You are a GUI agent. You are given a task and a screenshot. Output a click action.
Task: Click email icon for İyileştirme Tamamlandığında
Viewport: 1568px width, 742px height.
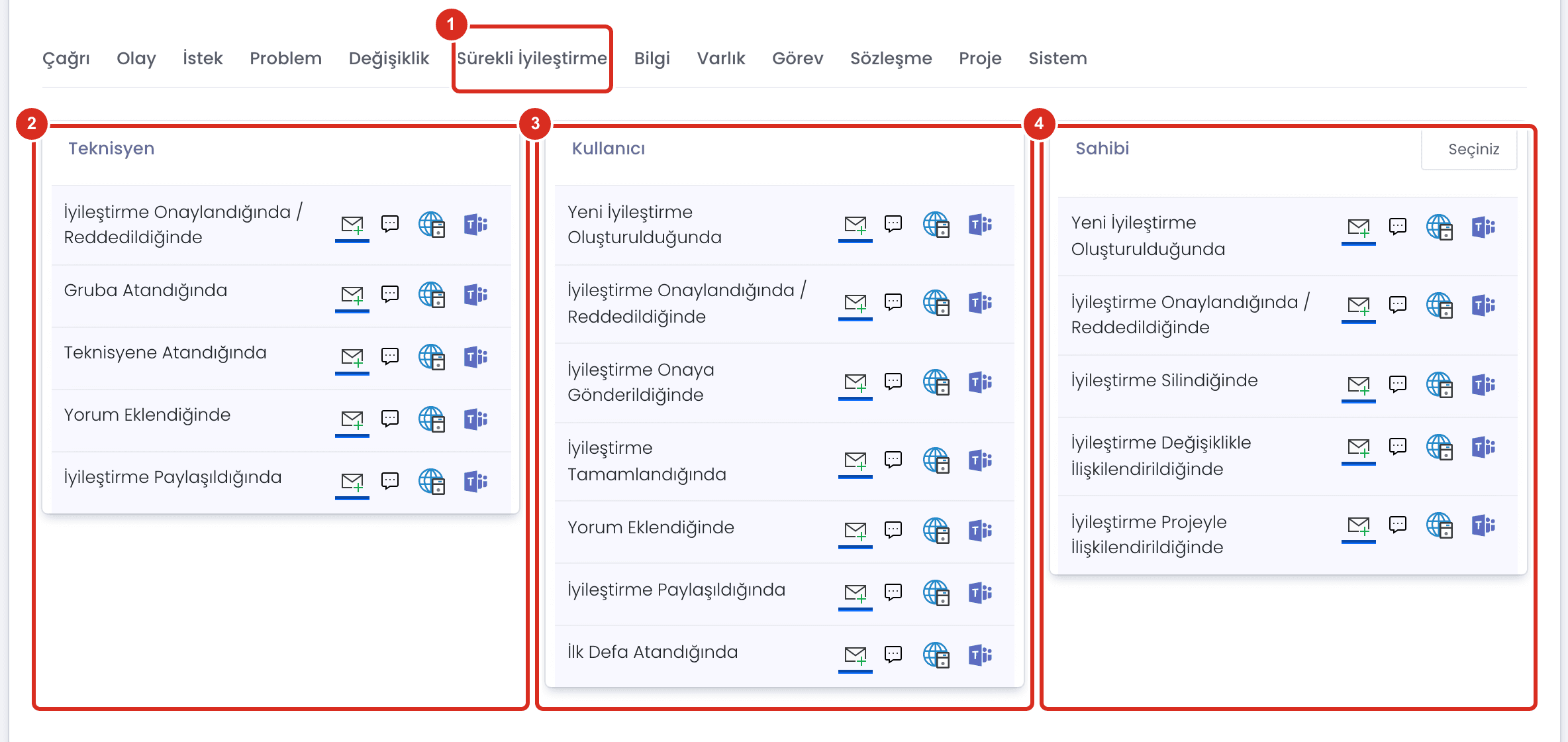[856, 460]
